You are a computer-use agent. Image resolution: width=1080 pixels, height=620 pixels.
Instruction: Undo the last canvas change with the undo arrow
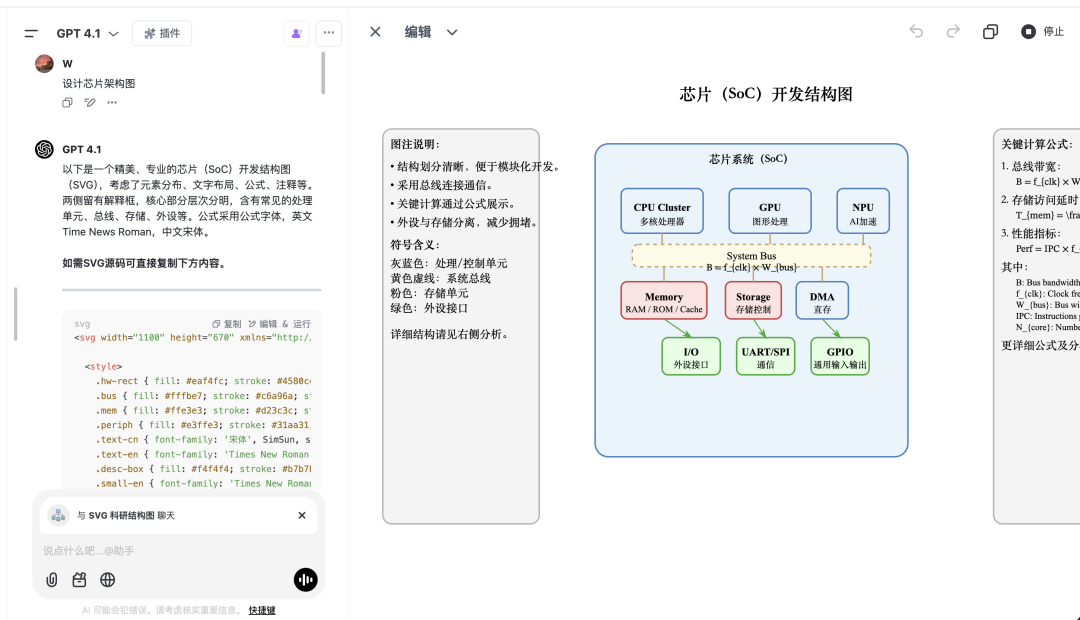[916, 31]
